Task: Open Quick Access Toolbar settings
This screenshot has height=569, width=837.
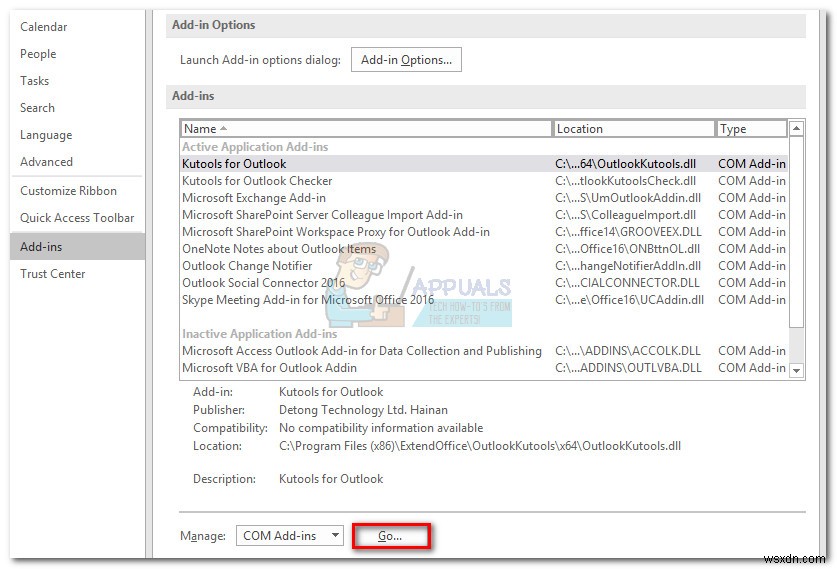Action: tap(77, 218)
